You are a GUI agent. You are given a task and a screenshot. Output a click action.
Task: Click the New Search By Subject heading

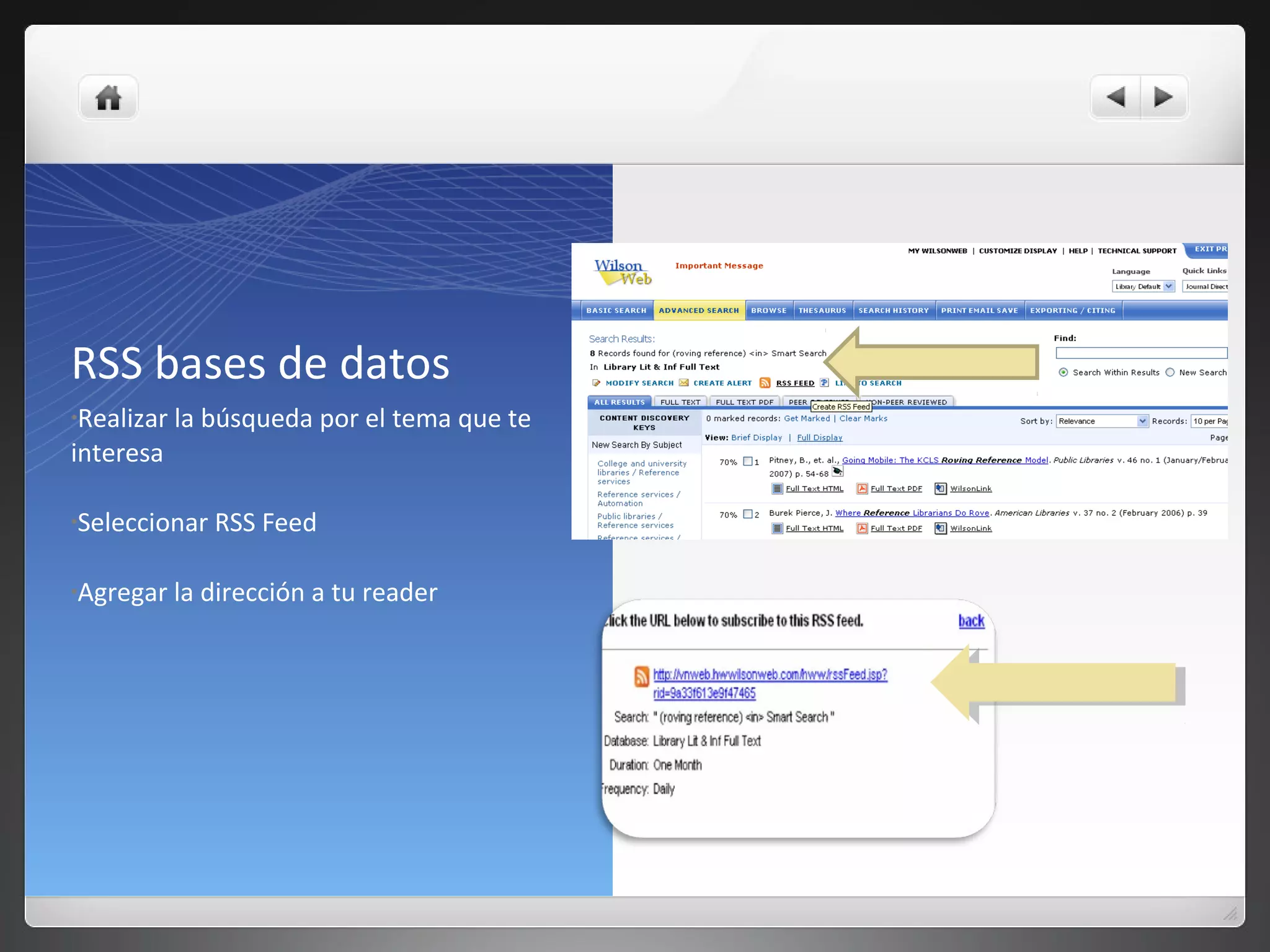(x=637, y=445)
